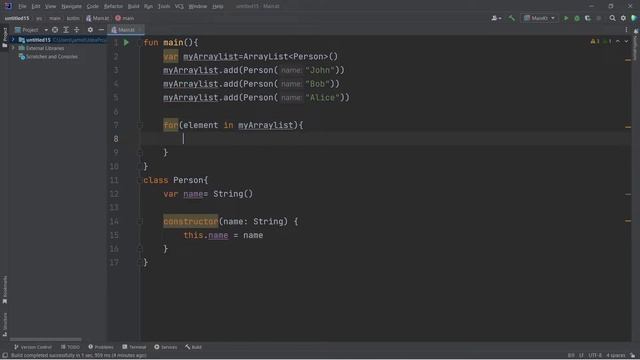This screenshot has height=360, width=640.
Task: Click the green Run button in toolbar
Action: [566, 18]
